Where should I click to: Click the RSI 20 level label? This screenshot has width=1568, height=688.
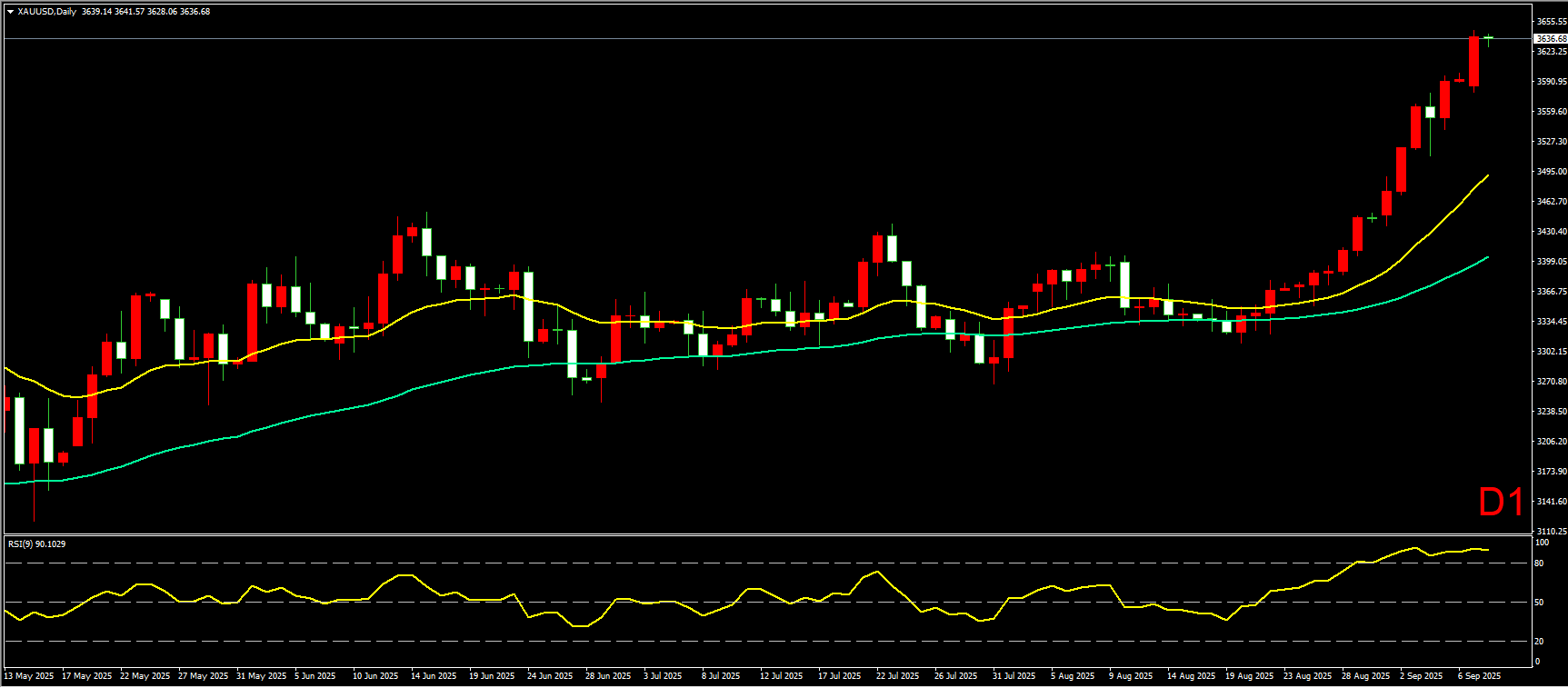(x=1539, y=641)
